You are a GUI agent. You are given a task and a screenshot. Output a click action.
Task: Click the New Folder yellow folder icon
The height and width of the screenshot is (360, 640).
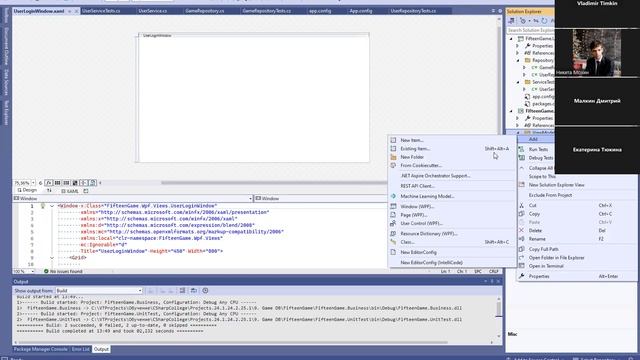393,157
